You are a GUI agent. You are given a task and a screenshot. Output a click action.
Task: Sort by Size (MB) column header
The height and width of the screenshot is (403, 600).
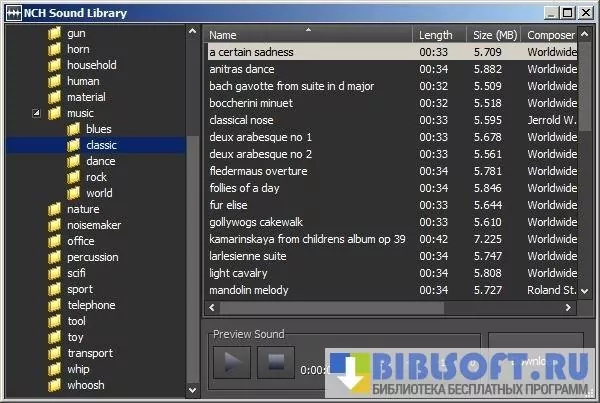[495, 34]
